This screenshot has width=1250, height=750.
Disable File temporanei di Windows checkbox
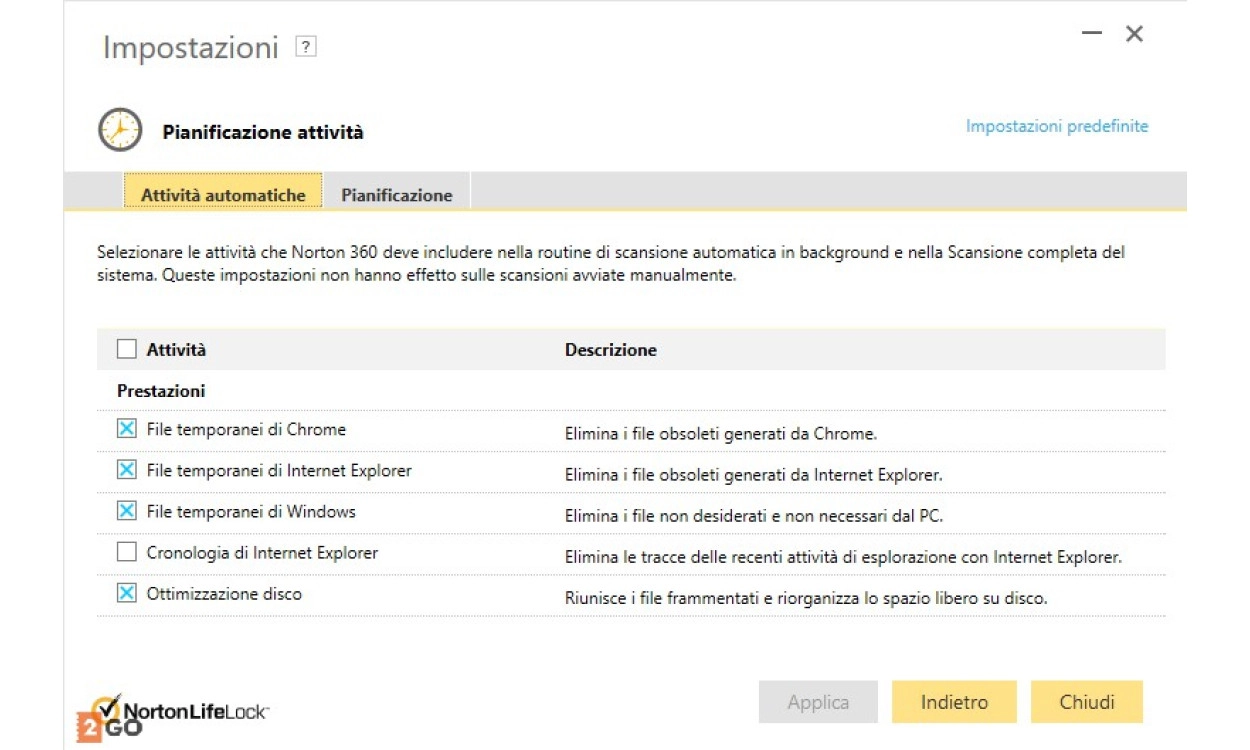click(x=127, y=511)
